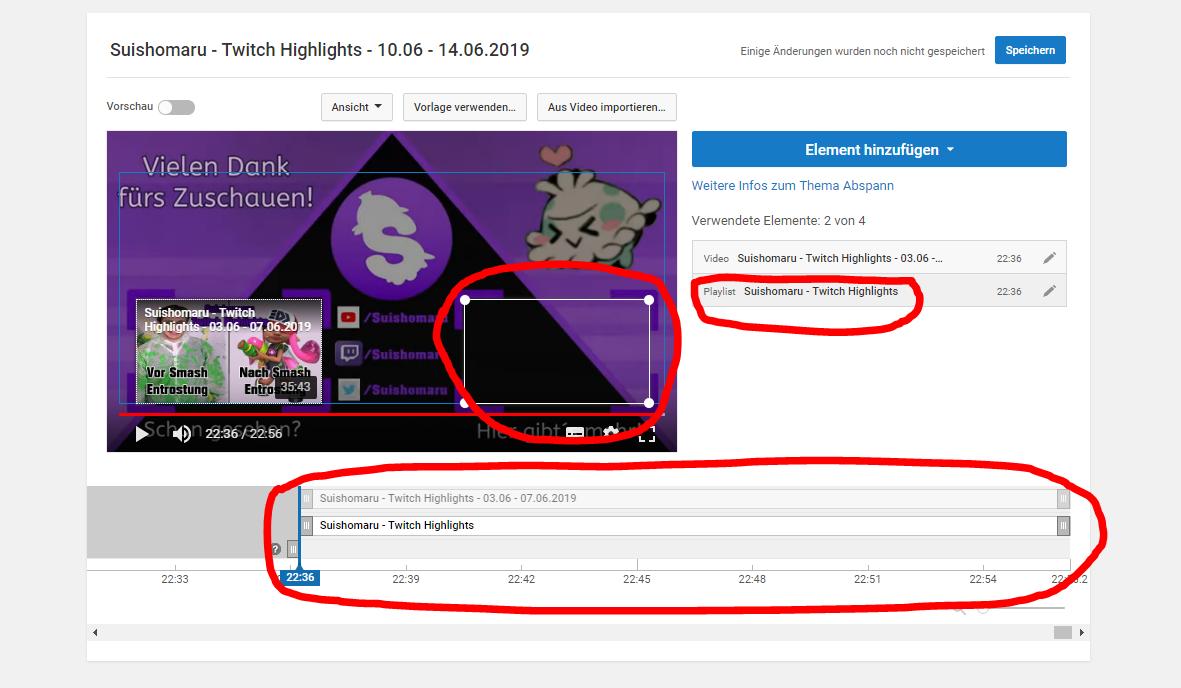Viewport: 1181px width, 688px height.
Task: Toggle the Vorschau switch
Action: [x=177, y=107]
